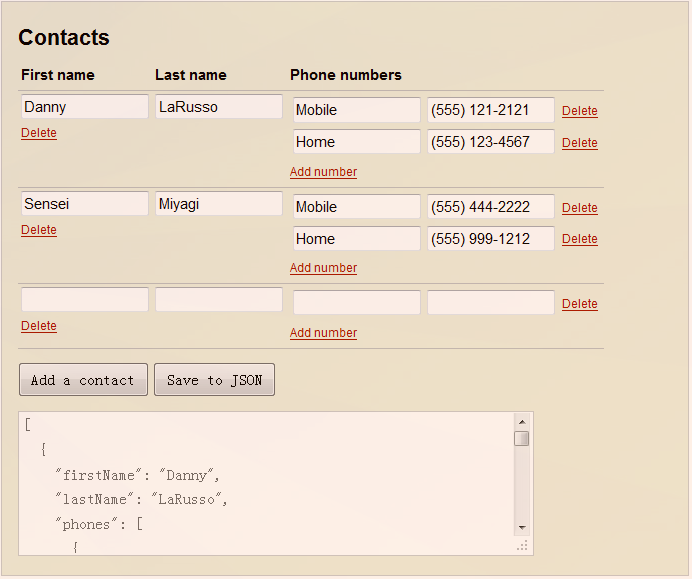Focus the Miyagi last name field
The image size is (692, 579).
pyautogui.click(x=219, y=203)
